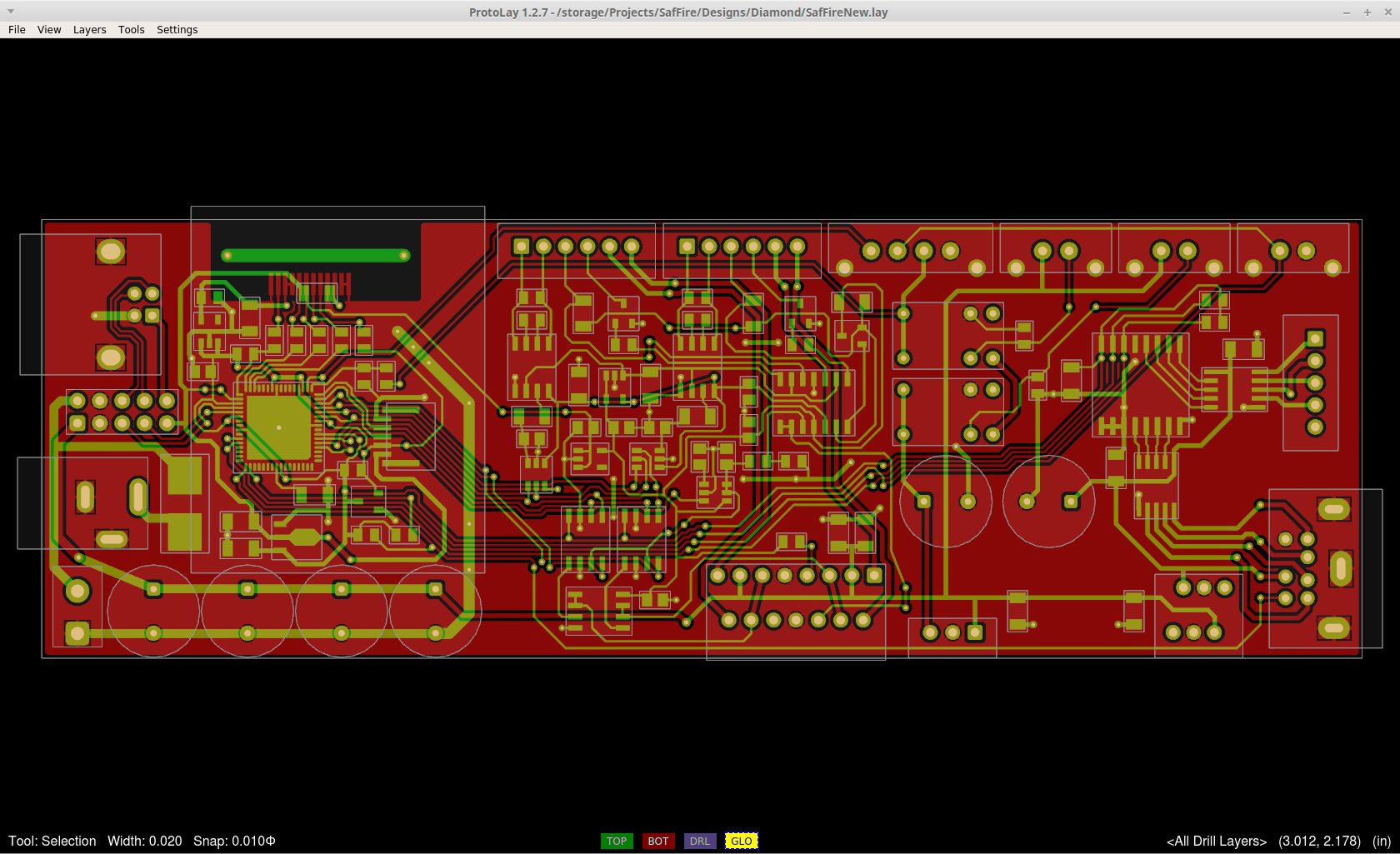Image resolution: width=1400 pixels, height=854 pixels.
Task: Toggle the purple DRL layer indicator
Action: (x=700, y=841)
